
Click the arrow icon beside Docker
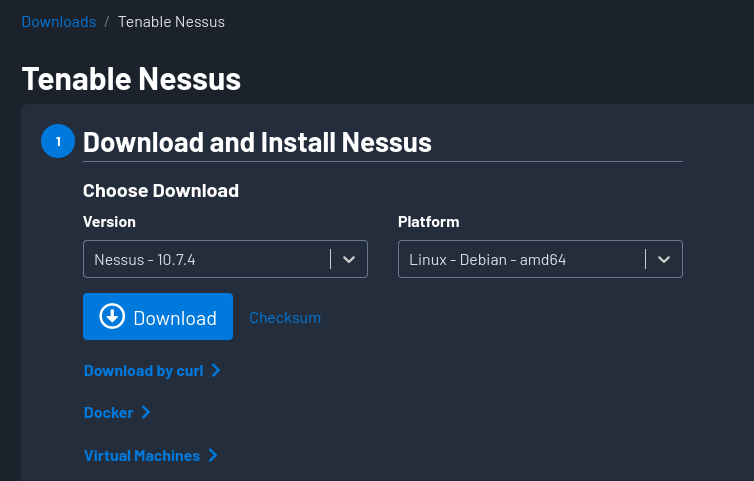[x=146, y=412]
